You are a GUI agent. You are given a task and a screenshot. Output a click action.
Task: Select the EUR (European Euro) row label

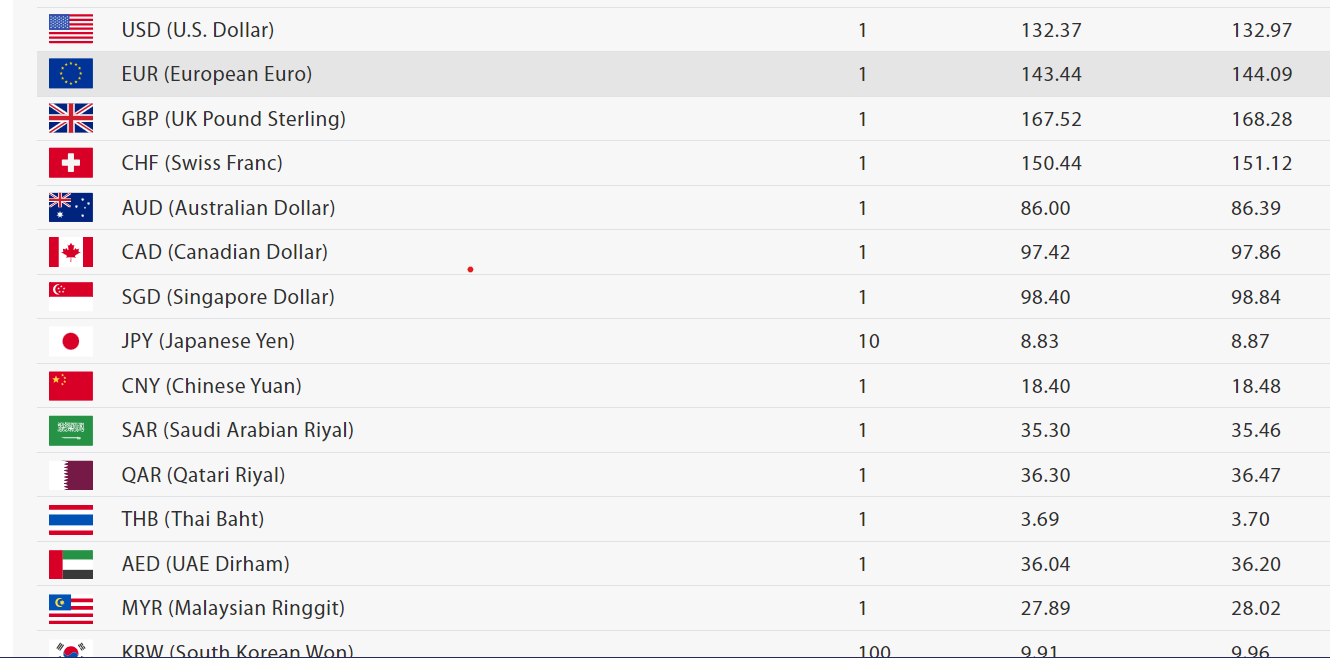(x=217, y=74)
